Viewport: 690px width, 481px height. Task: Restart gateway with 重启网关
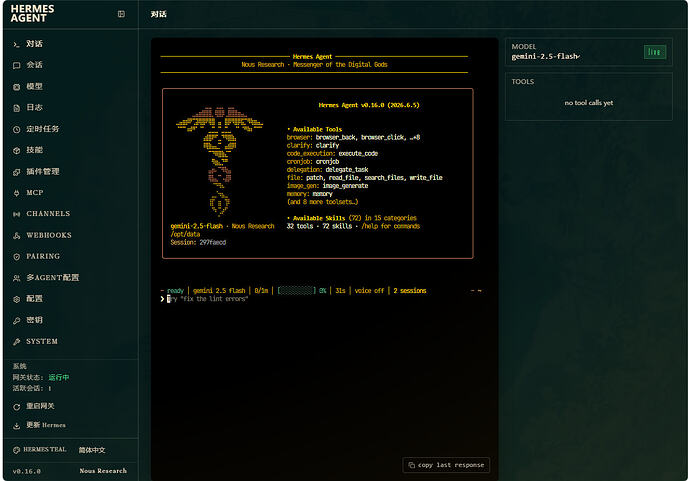70,406
